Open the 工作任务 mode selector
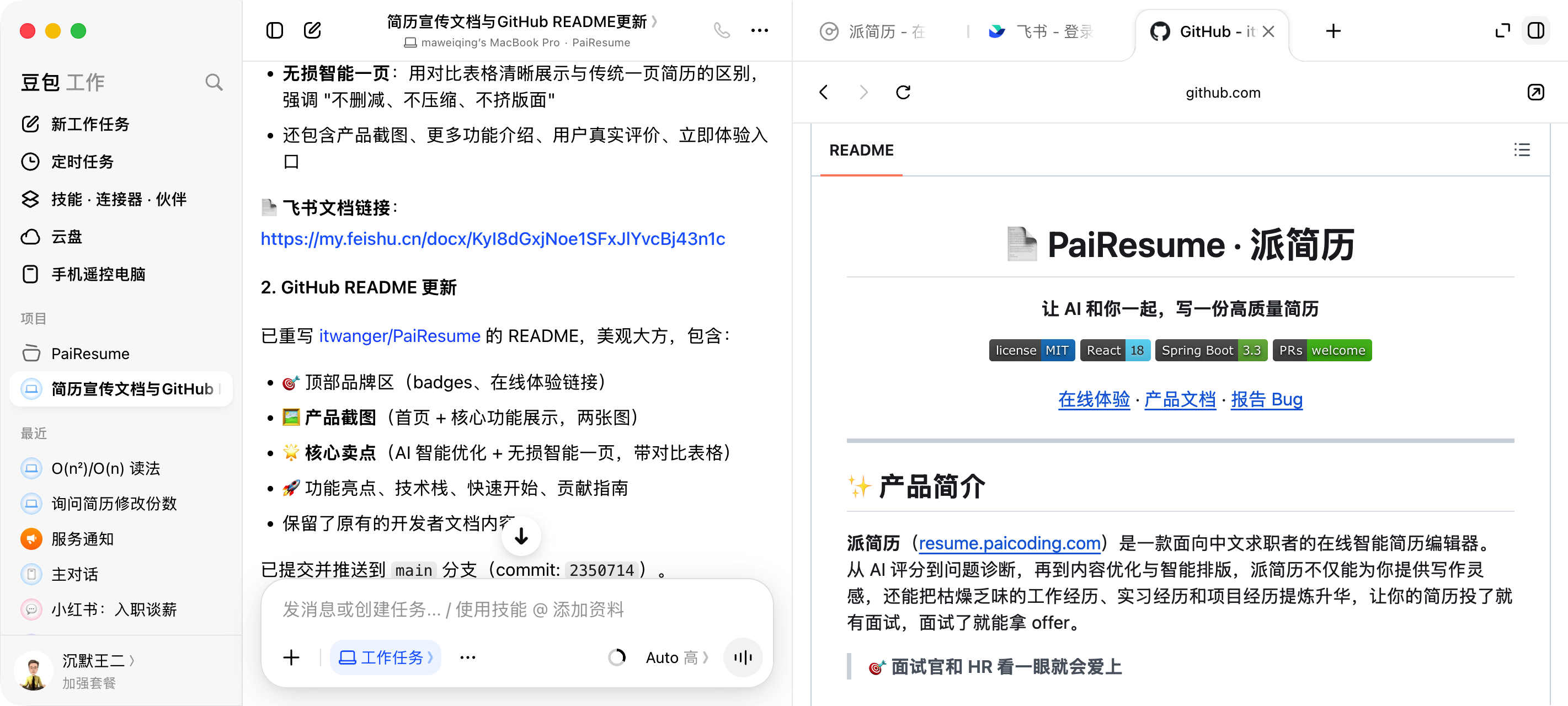The height and width of the screenshot is (706, 1568). pos(385,657)
